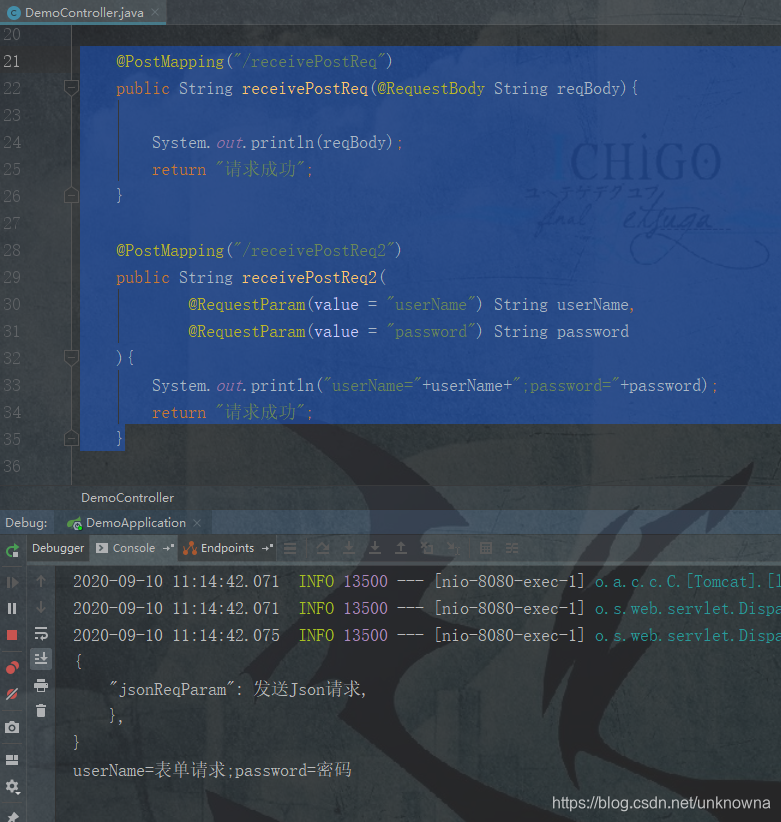The image size is (781, 822).
Task: Select the DemoController.java editor tab
Action: pyautogui.click(x=84, y=13)
